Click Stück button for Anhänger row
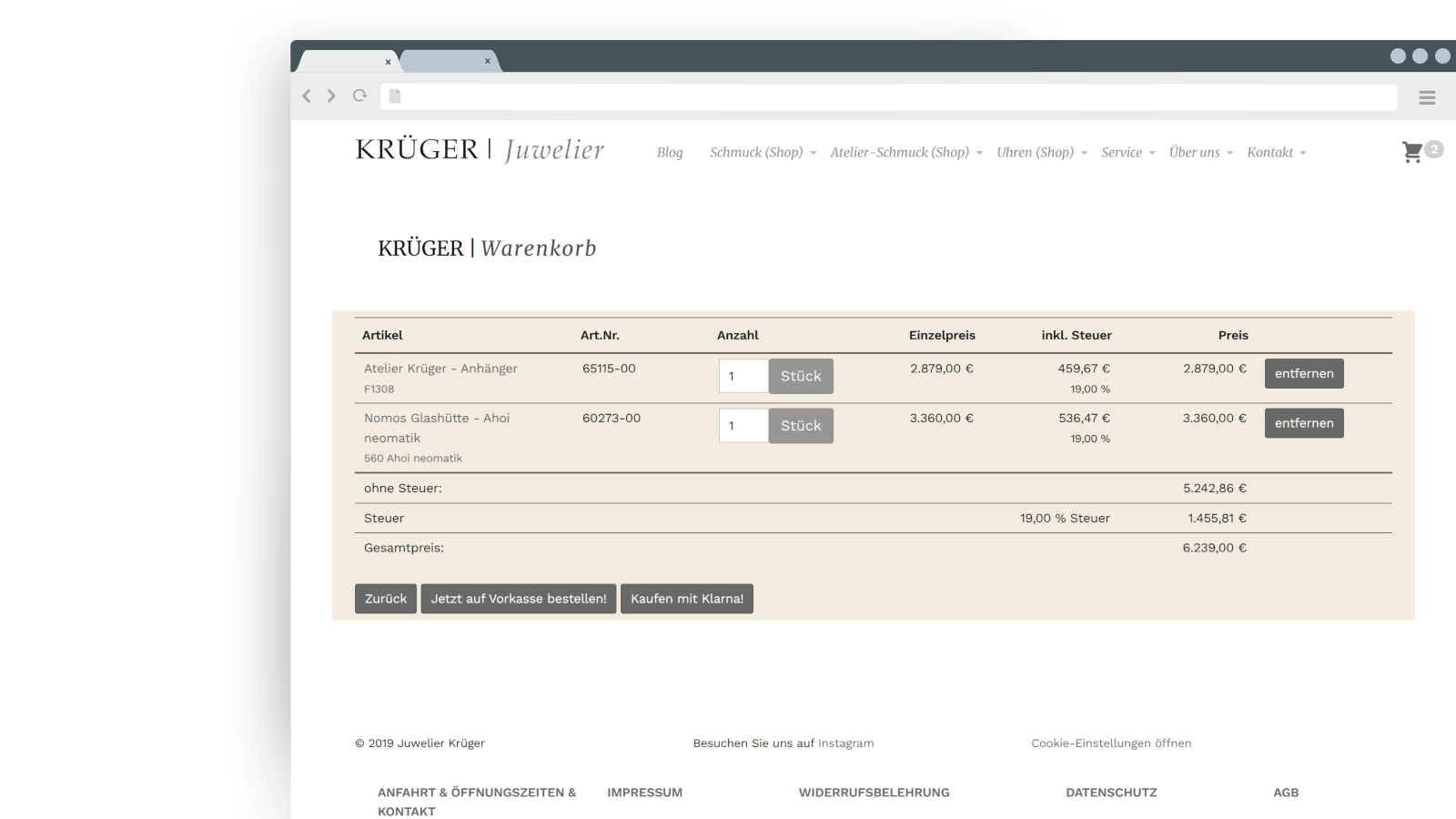This screenshot has height=819, width=1456. point(801,376)
